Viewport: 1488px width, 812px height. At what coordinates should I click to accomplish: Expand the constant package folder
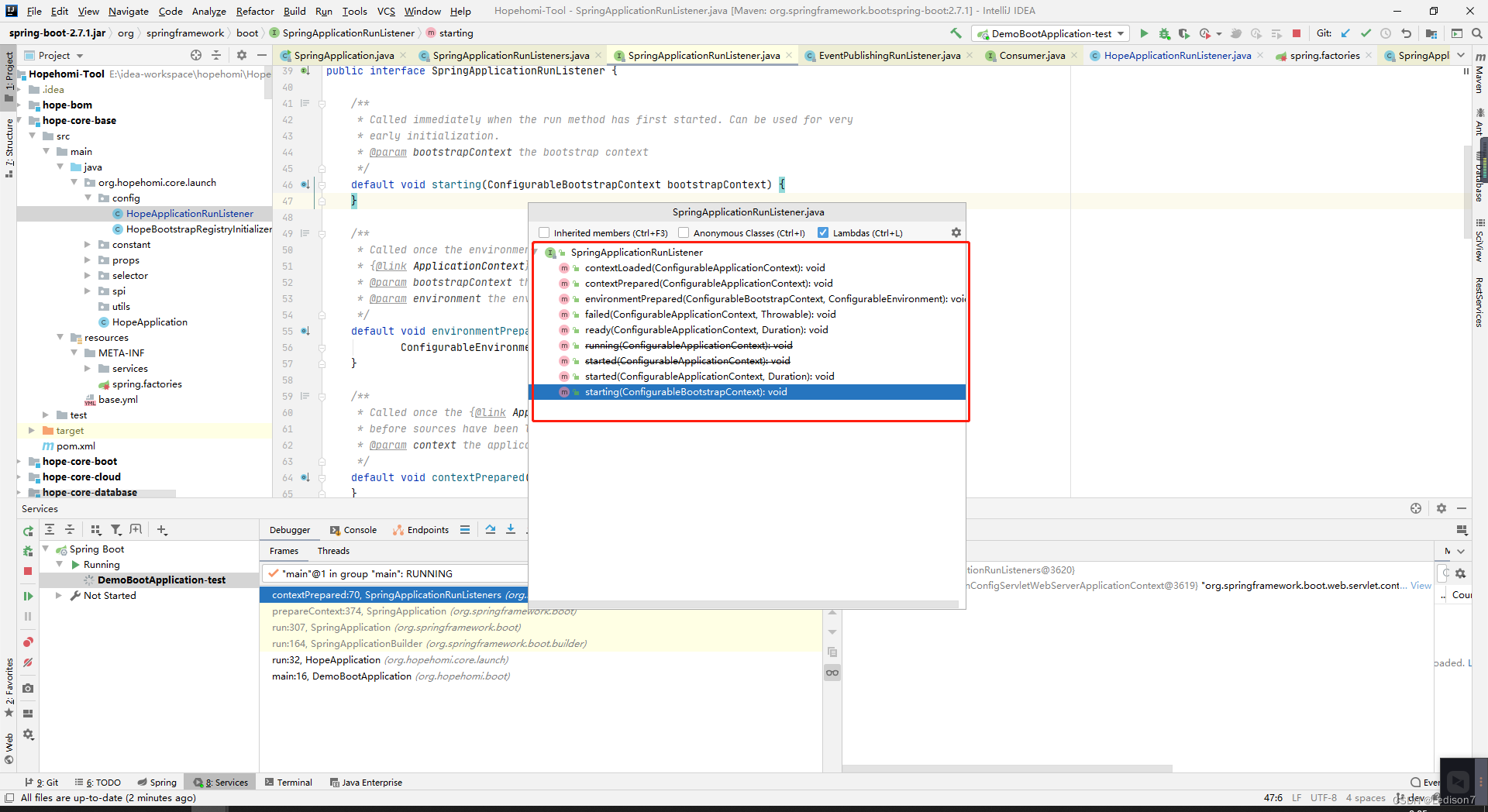[x=88, y=245]
